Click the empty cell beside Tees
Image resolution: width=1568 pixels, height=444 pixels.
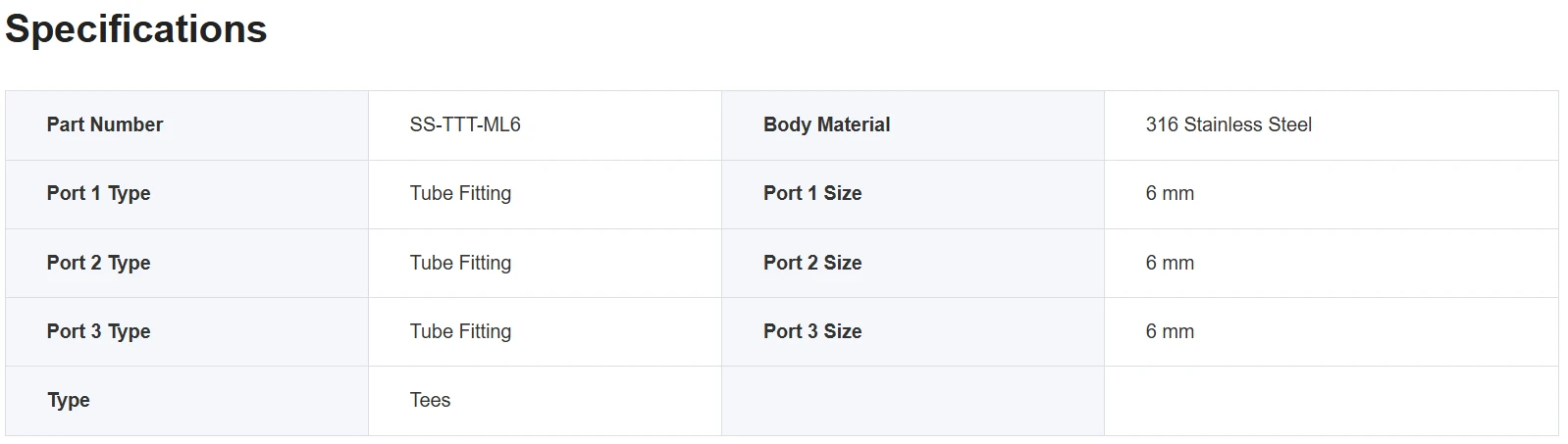click(913, 401)
